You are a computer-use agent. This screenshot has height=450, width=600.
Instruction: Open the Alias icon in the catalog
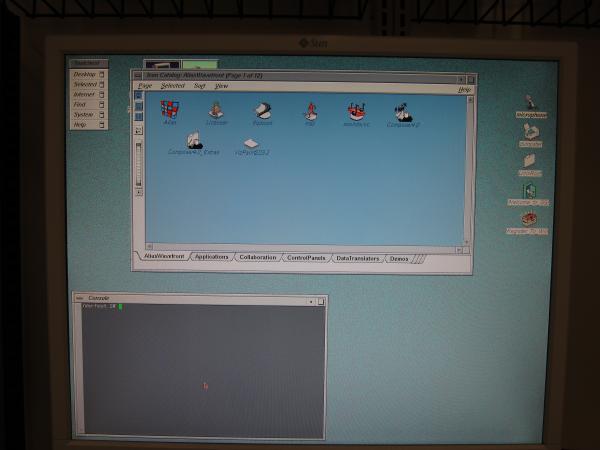click(170, 110)
